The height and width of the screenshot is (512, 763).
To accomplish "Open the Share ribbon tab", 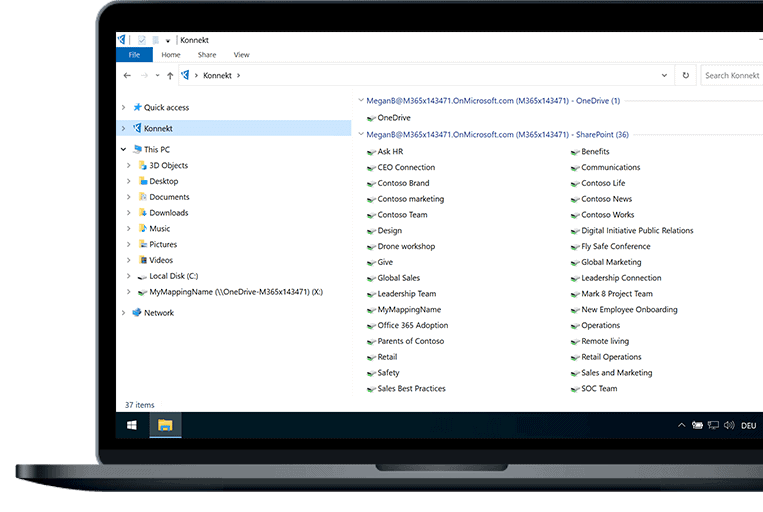I will coord(207,55).
